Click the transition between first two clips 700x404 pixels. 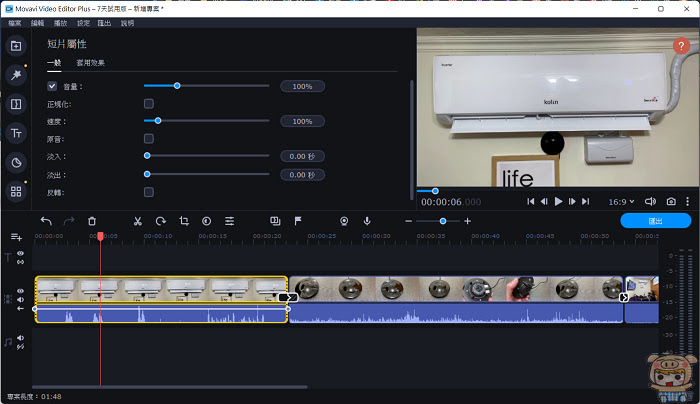(288, 297)
